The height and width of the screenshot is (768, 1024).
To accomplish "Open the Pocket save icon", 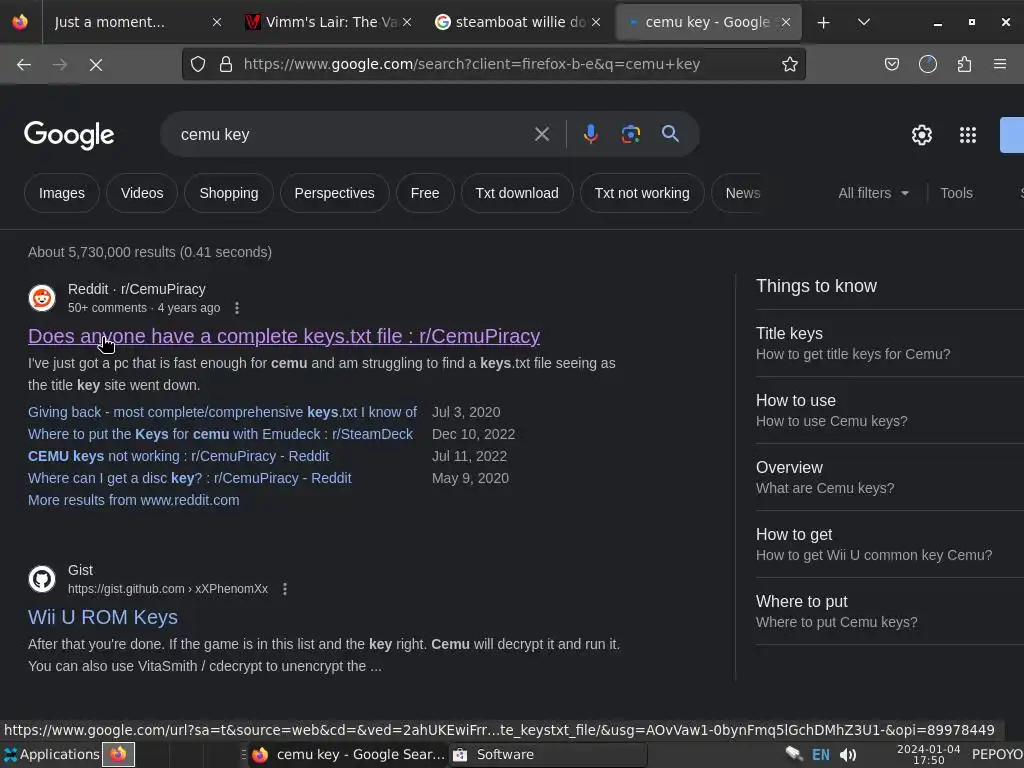I will point(891,64).
